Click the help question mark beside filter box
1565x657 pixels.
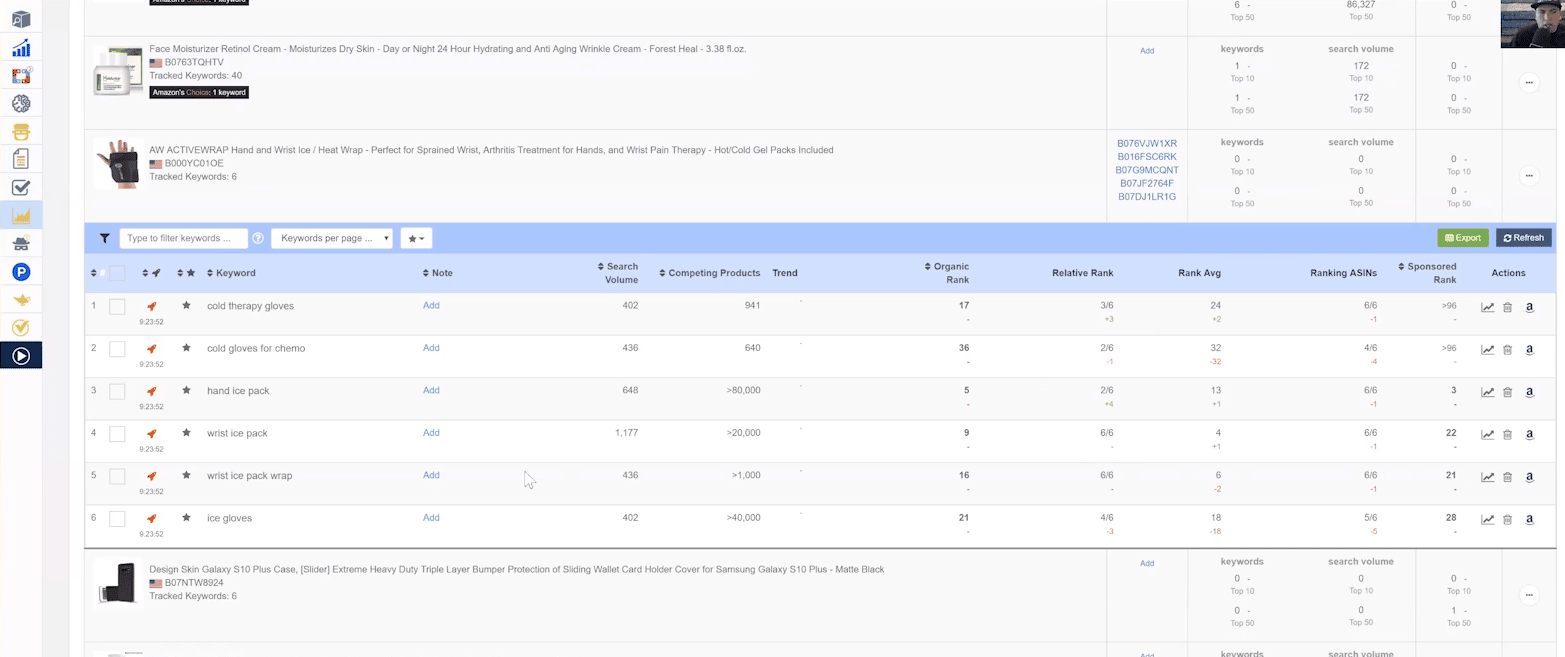pos(258,239)
